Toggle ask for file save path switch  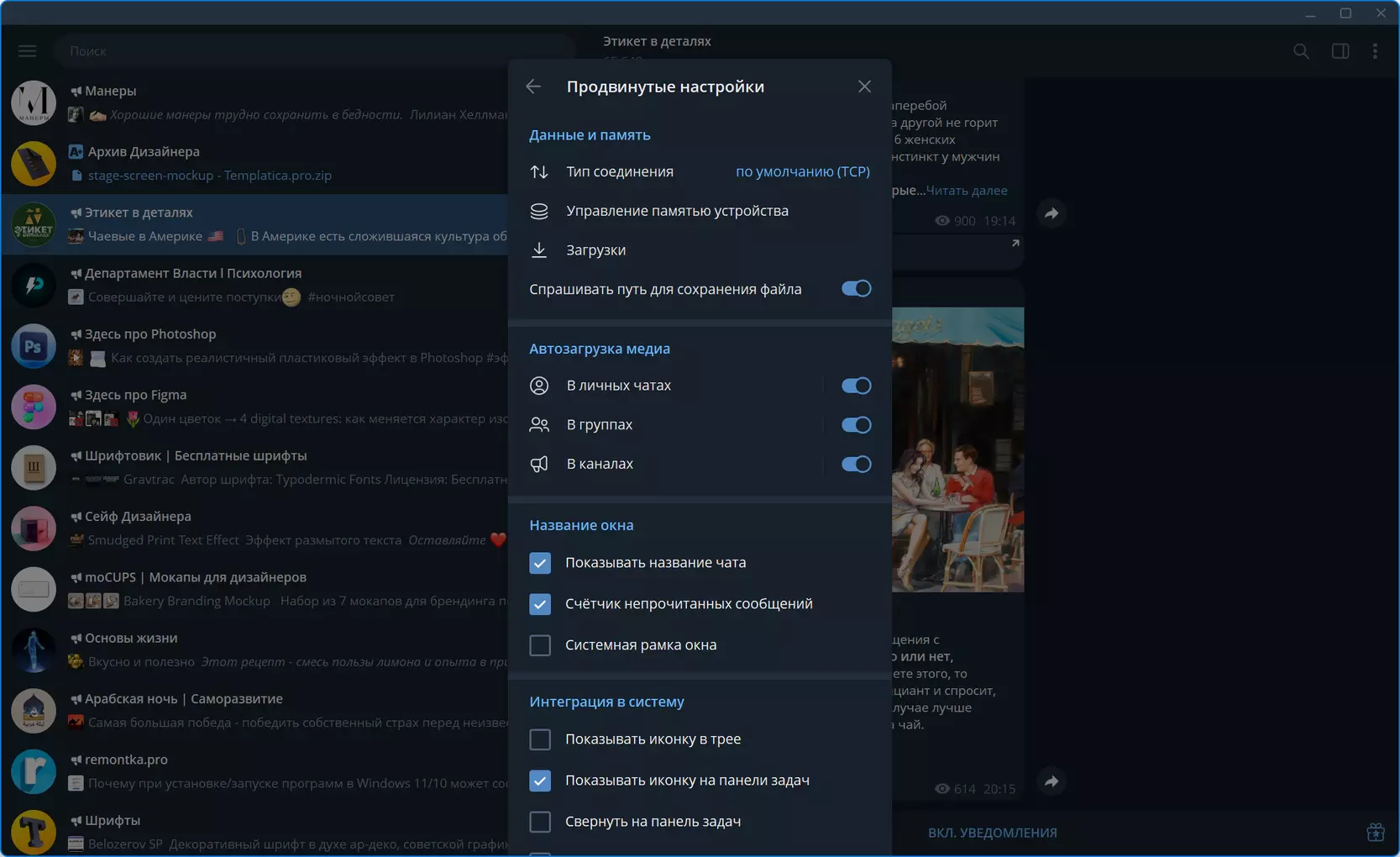click(857, 289)
